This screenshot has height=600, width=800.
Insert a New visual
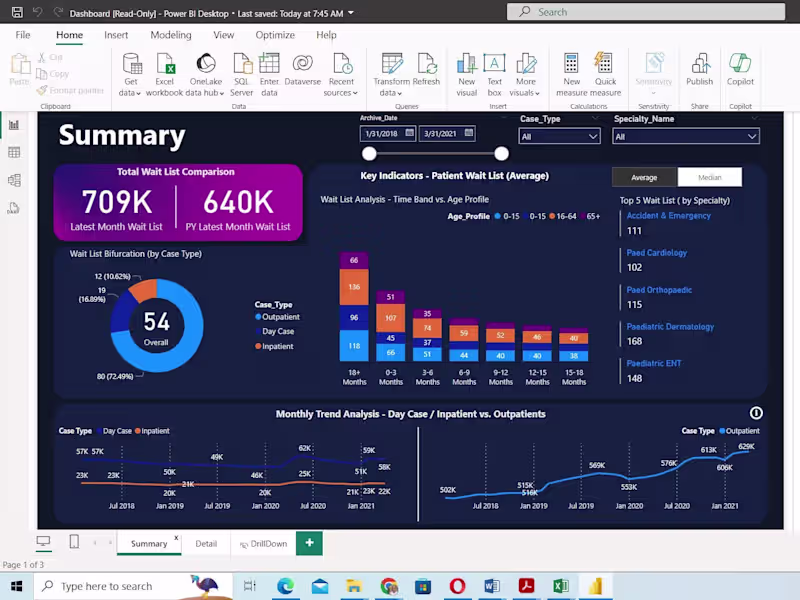pyautogui.click(x=467, y=70)
